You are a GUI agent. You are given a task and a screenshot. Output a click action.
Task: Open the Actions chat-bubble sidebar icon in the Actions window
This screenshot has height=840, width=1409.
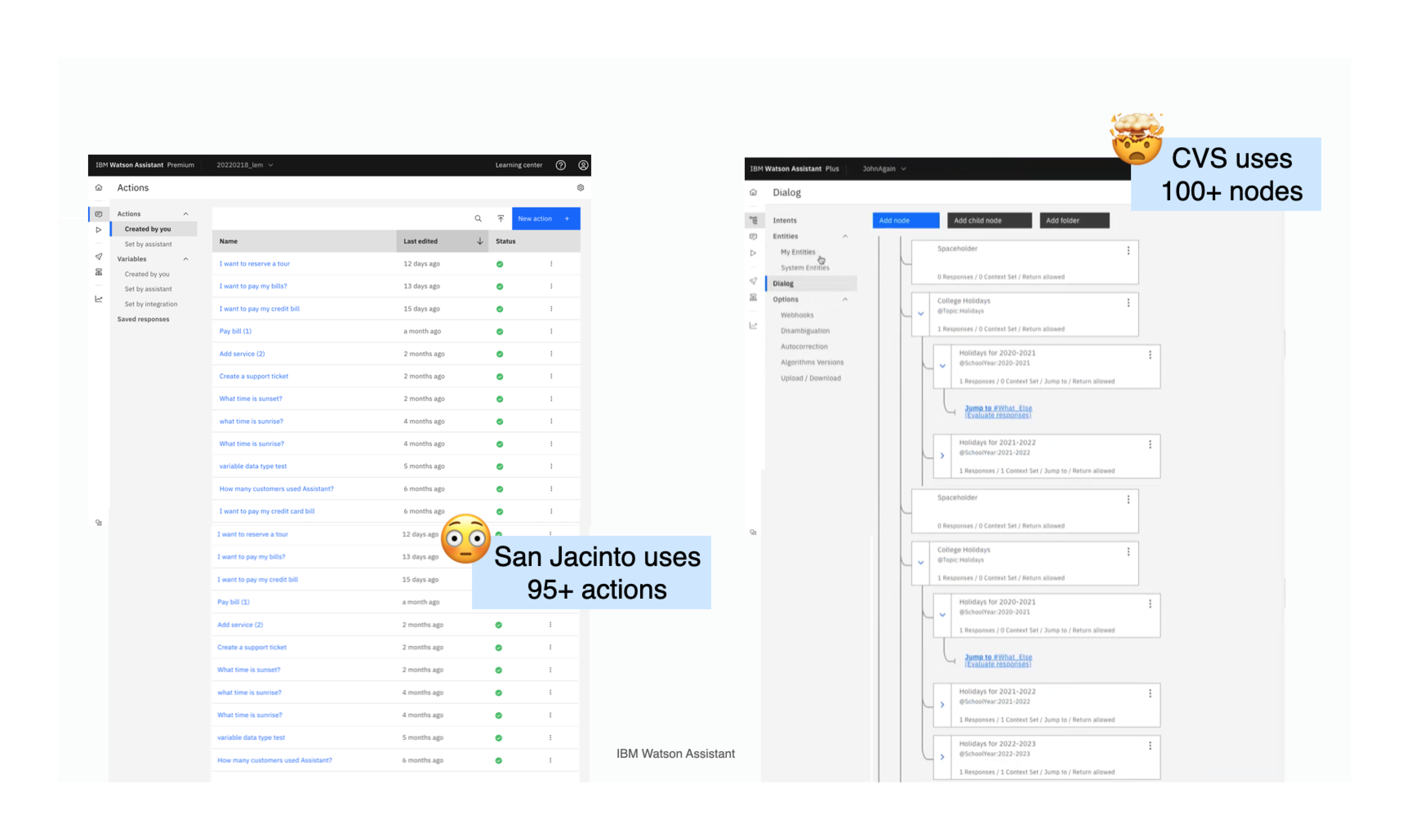pyautogui.click(x=99, y=214)
